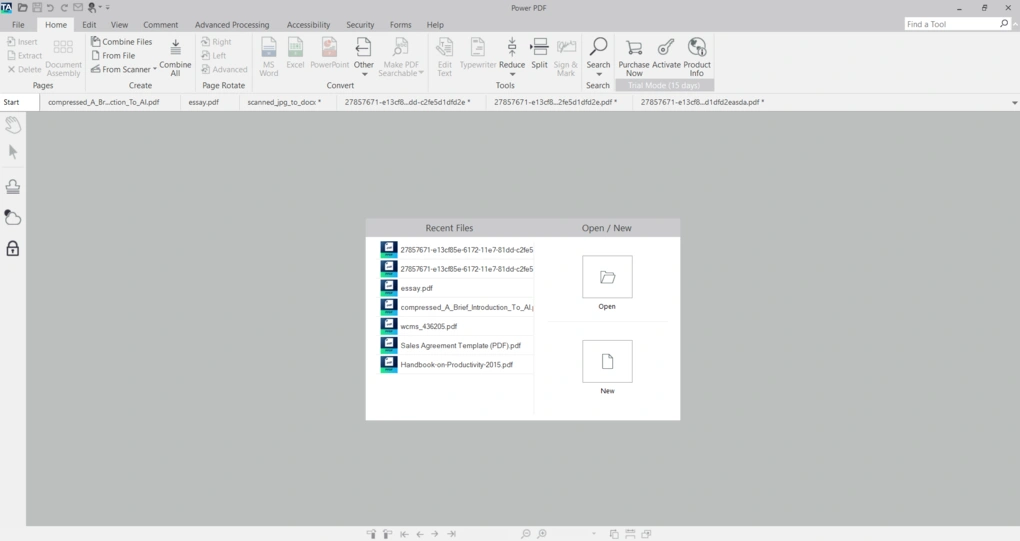Open Sales Agreement Template (PDF).pdf recent file

(457, 345)
